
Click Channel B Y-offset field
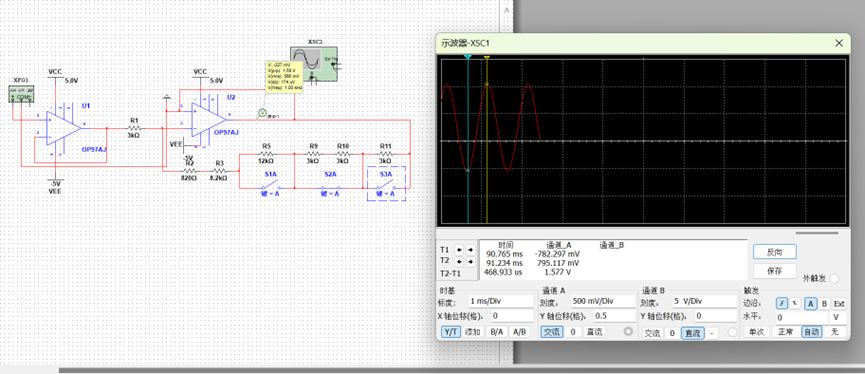716,316
